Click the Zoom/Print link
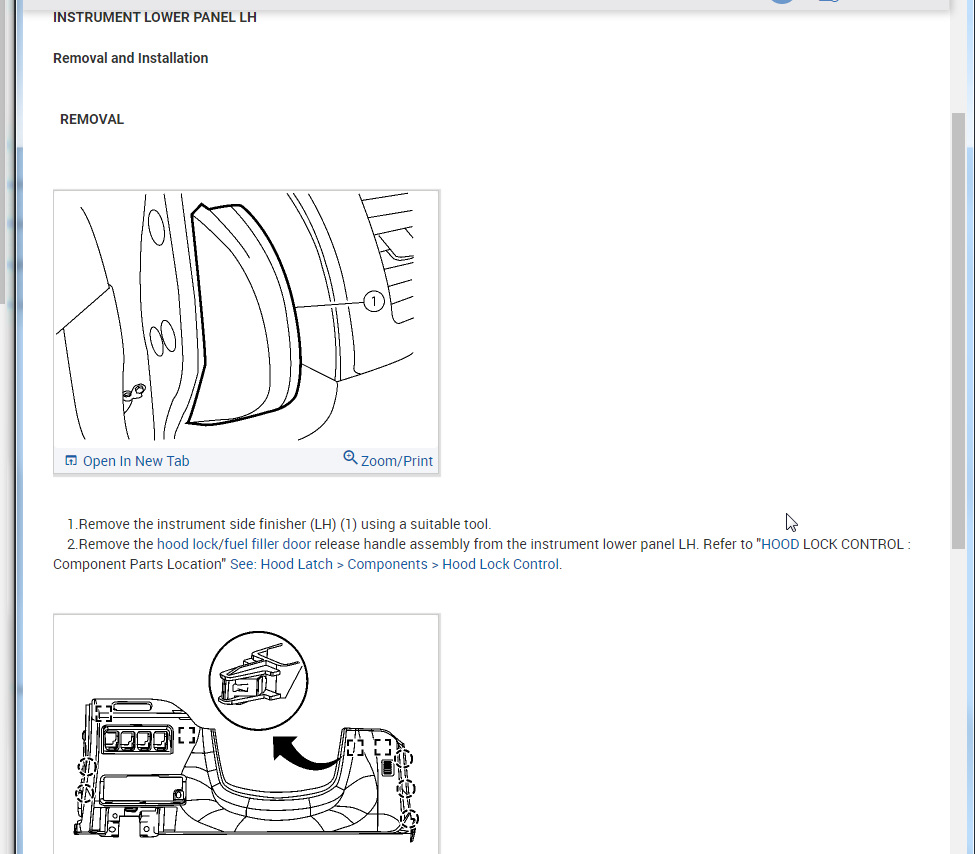 click(x=397, y=461)
